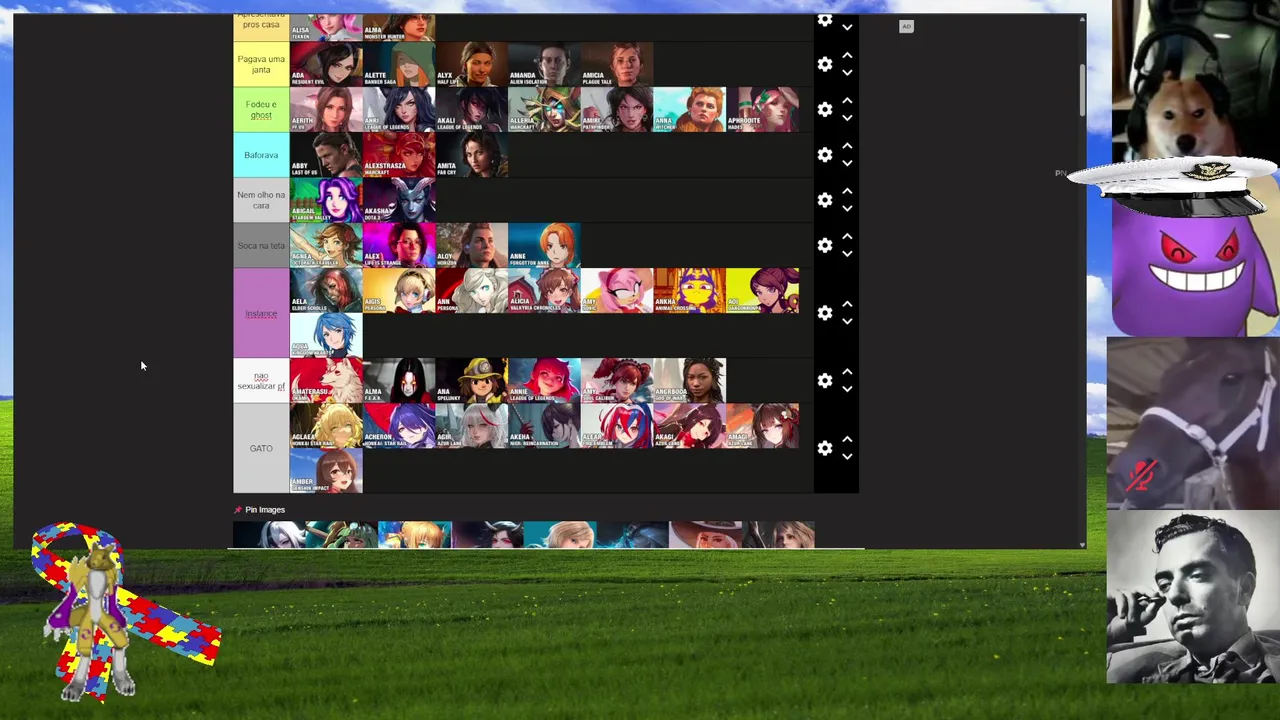Select the Amita Far Cry image
The image size is (1280, 720).
pos(472,154)
